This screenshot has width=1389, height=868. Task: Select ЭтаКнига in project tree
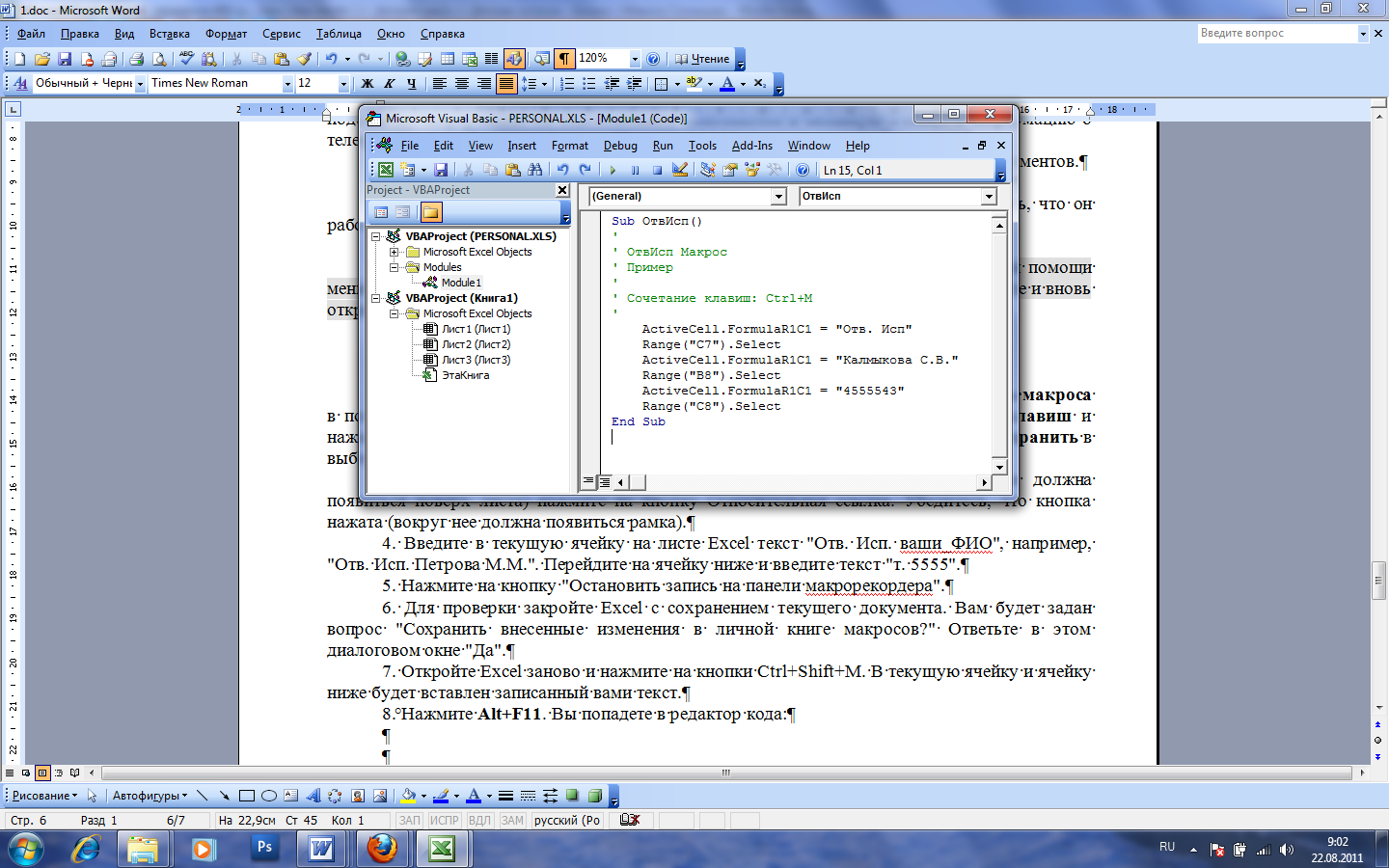click(465, 375)
